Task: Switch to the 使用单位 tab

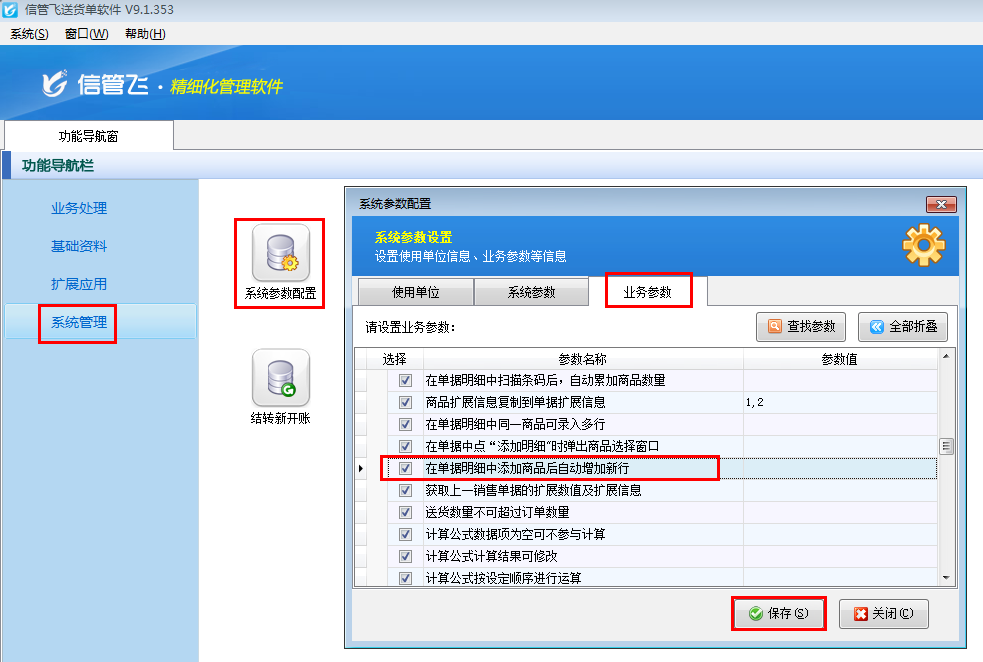Action: [x=416, y=292]
